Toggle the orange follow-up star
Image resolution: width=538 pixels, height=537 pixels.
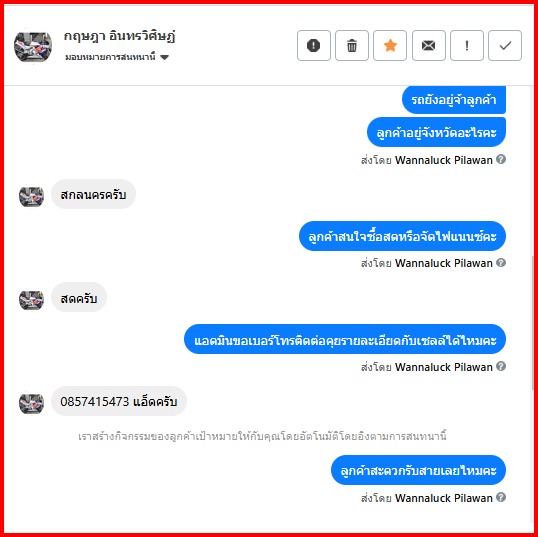pos(390,45)
